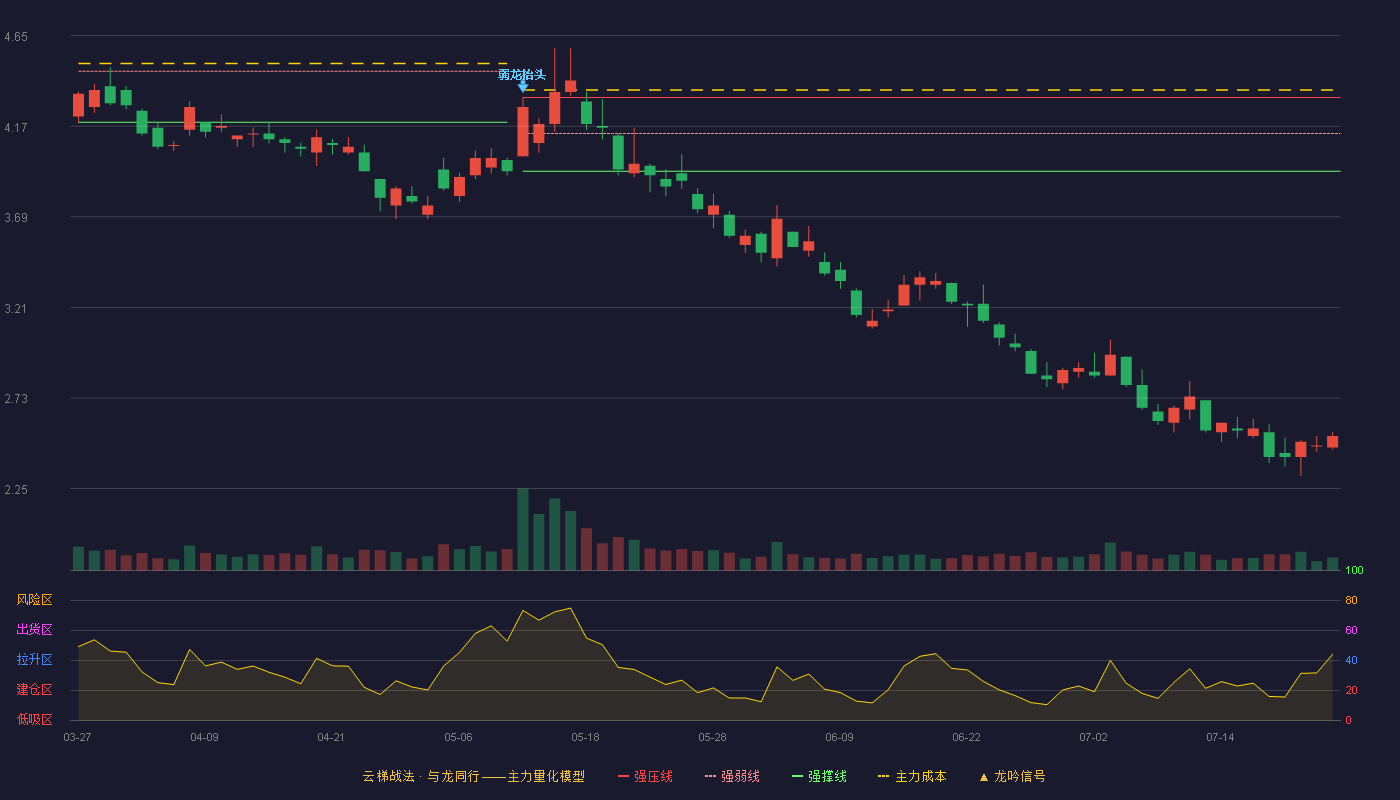Click the 4.17 price axis label
The height and width of the screenshot is (800, 1400).
(x=16, y=128)
